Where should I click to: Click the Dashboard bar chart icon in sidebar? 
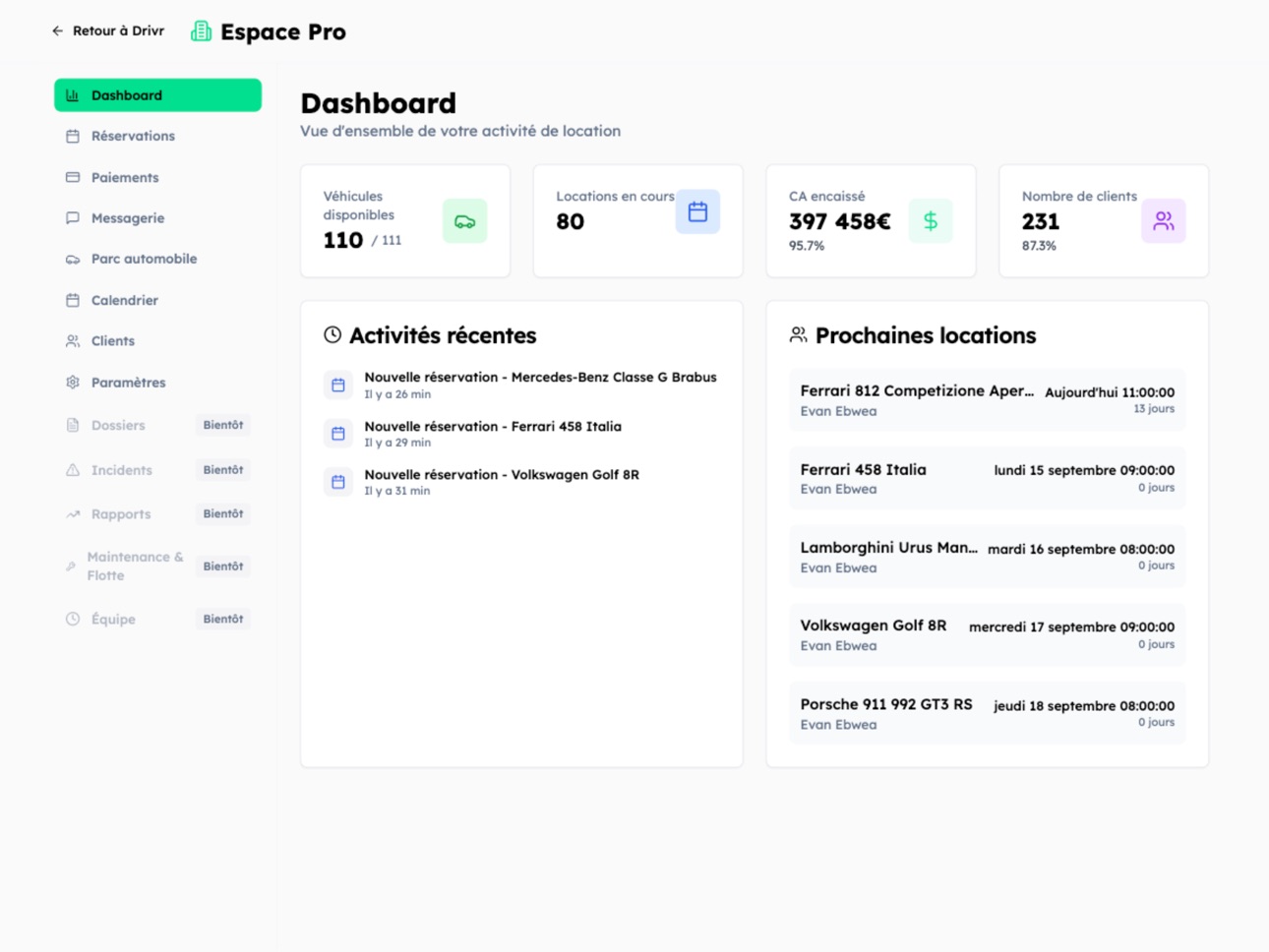pos(72,95)
